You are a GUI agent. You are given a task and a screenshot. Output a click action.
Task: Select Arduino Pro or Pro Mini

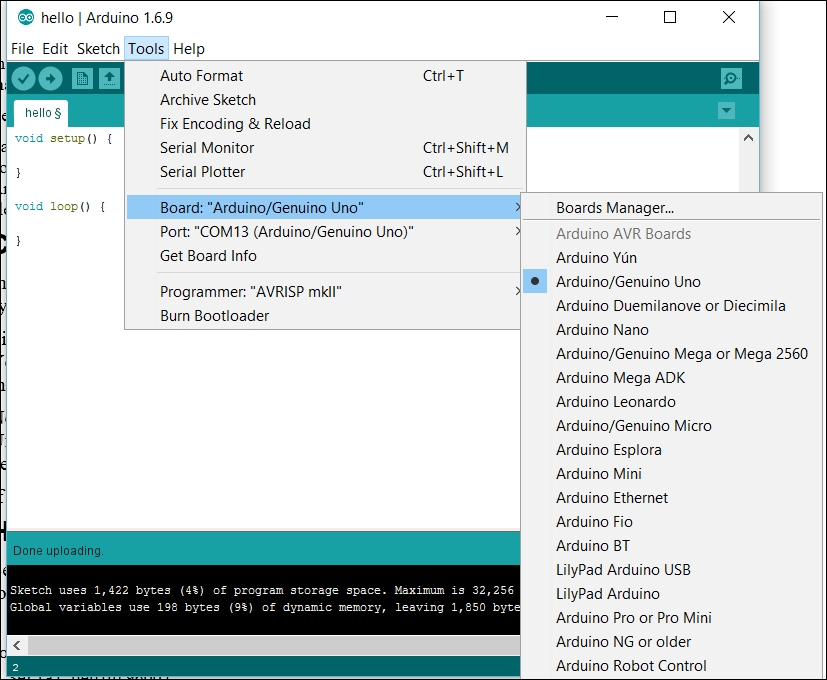[x=671, y=618]
